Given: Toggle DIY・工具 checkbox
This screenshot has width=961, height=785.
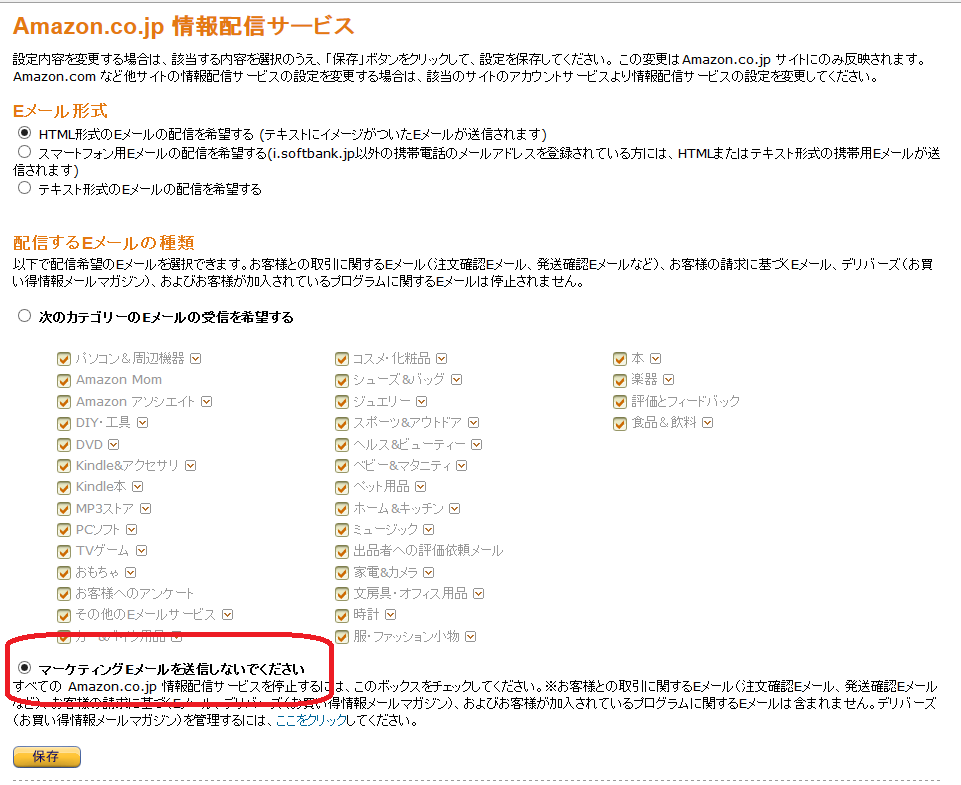Looking at the screenshot, I should [64, 423].
